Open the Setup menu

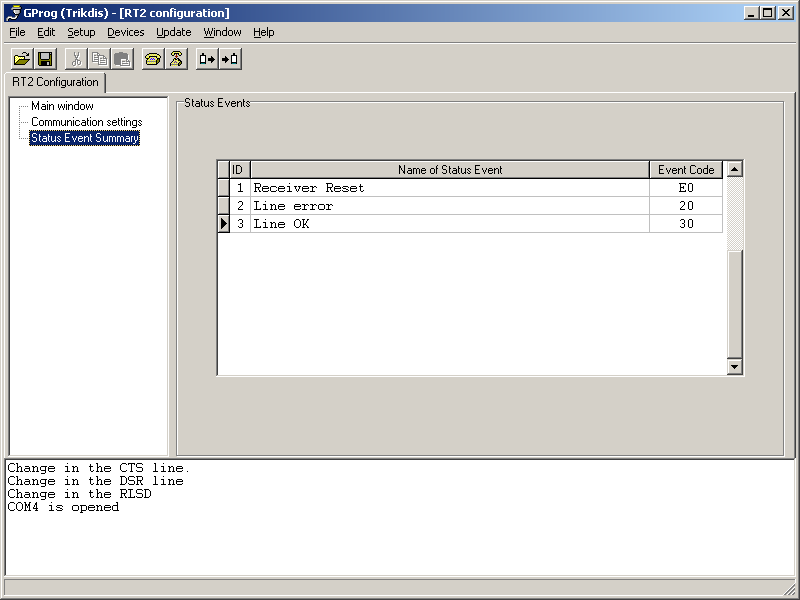click(81, 32)
